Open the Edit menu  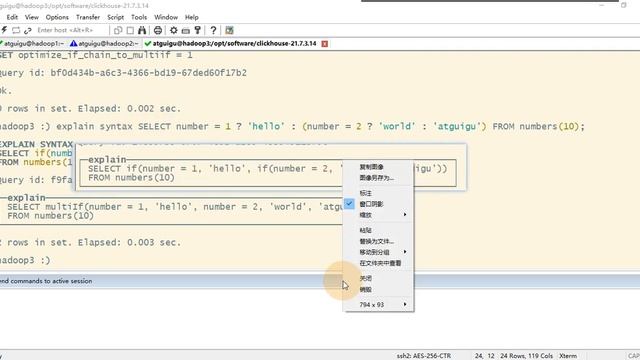[x=12, y=17]
